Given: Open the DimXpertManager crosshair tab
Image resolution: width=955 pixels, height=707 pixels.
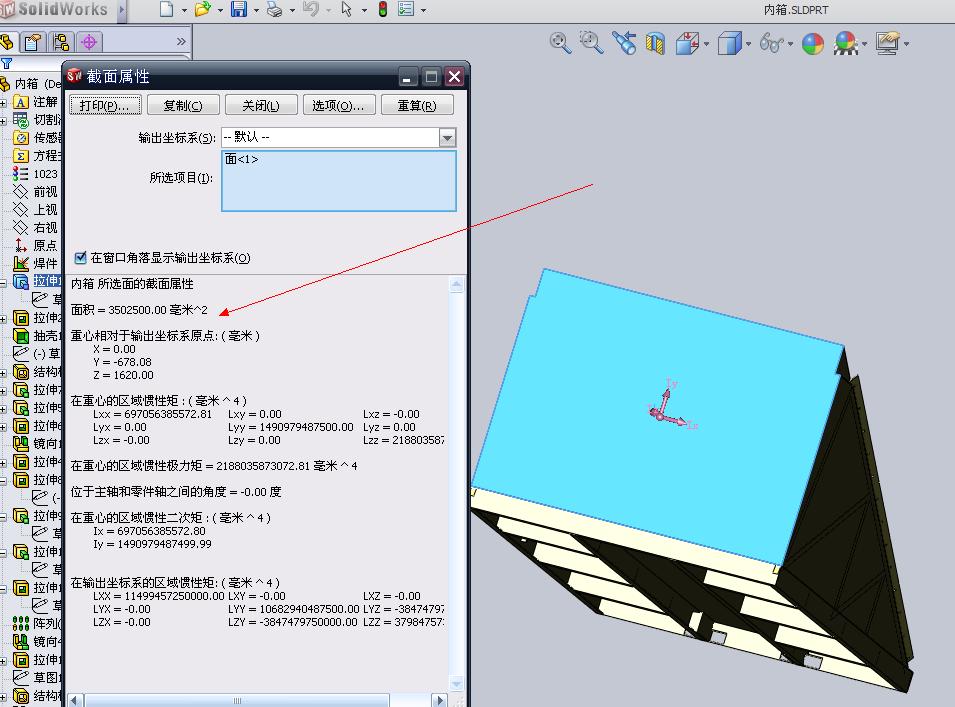Looking at the screenshot, I should tap(89, 42).
